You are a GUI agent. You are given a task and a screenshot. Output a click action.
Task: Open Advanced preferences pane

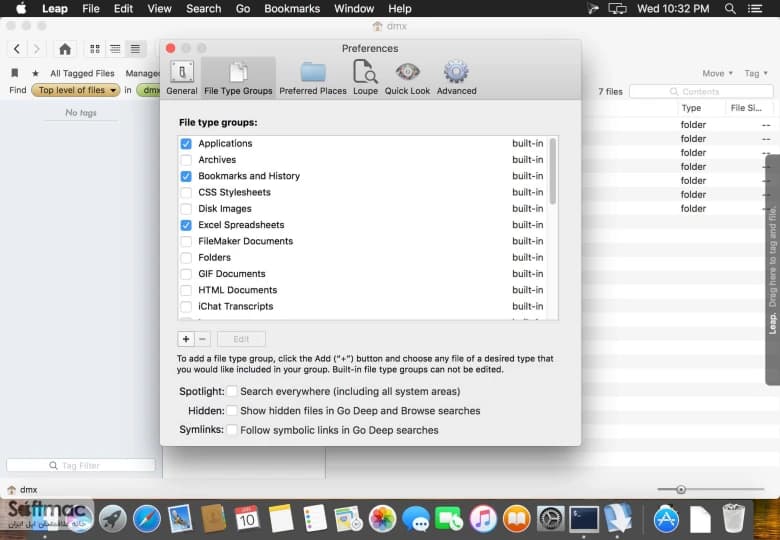click(x=456, y=78)
